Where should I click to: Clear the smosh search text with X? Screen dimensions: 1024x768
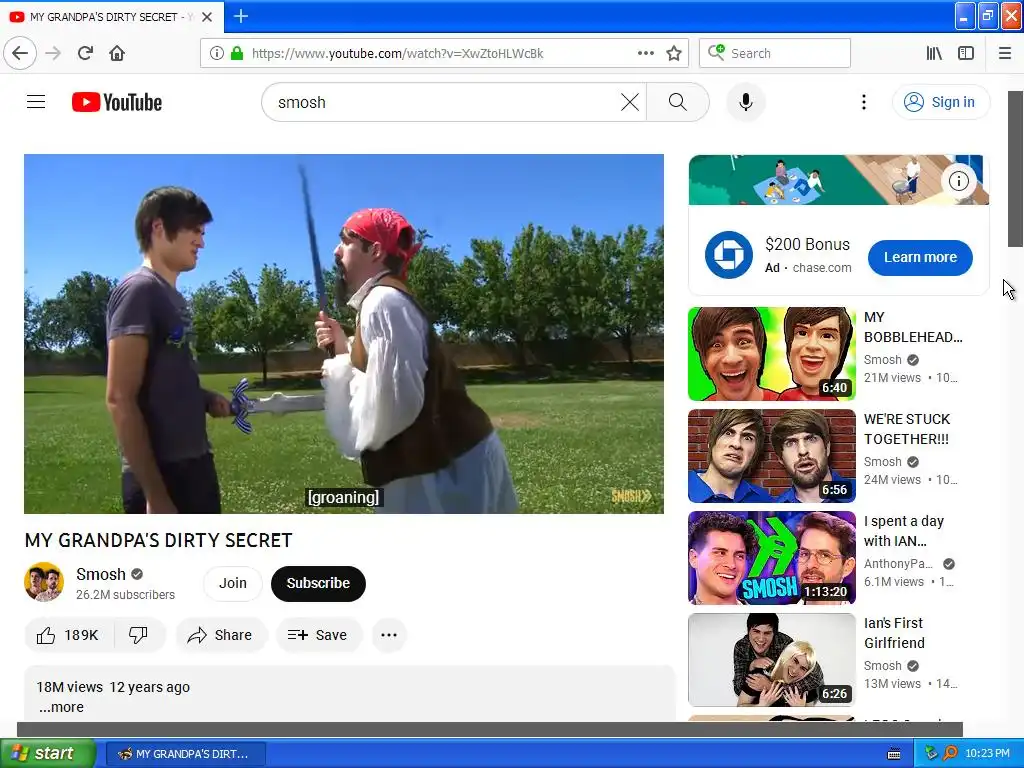pyautogui.click(x=630, y=102)
